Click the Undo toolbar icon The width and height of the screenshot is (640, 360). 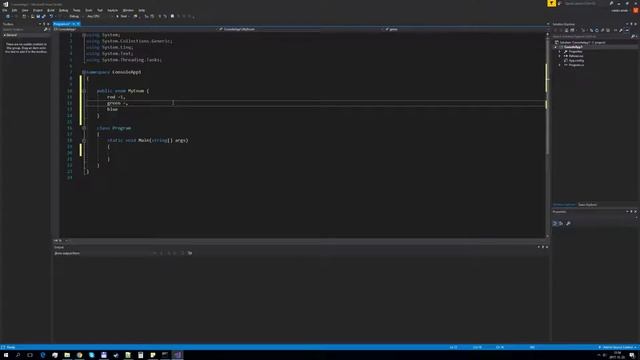tap(51, 16)
